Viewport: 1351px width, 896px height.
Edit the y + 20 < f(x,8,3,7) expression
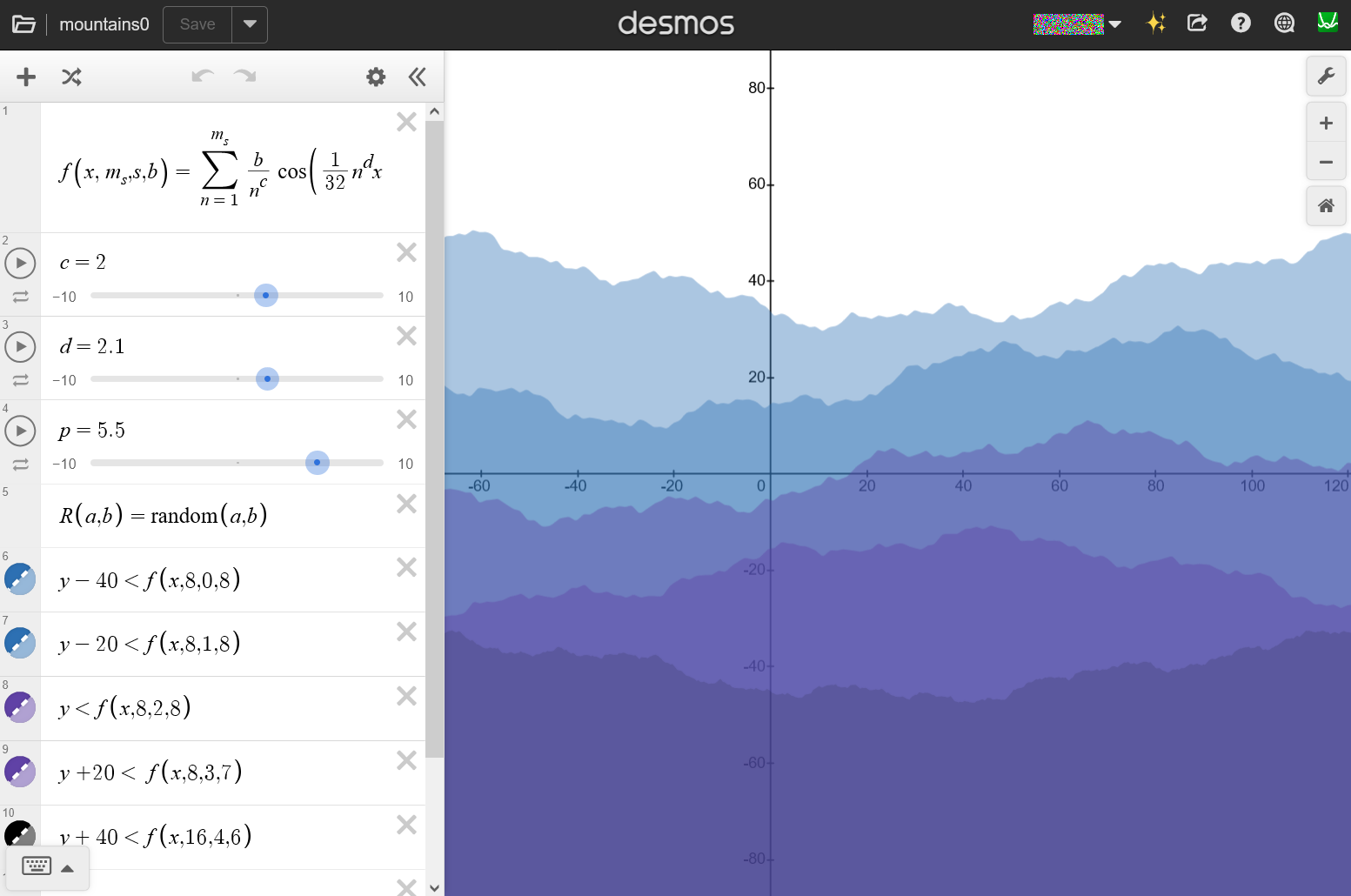[150, 772]
